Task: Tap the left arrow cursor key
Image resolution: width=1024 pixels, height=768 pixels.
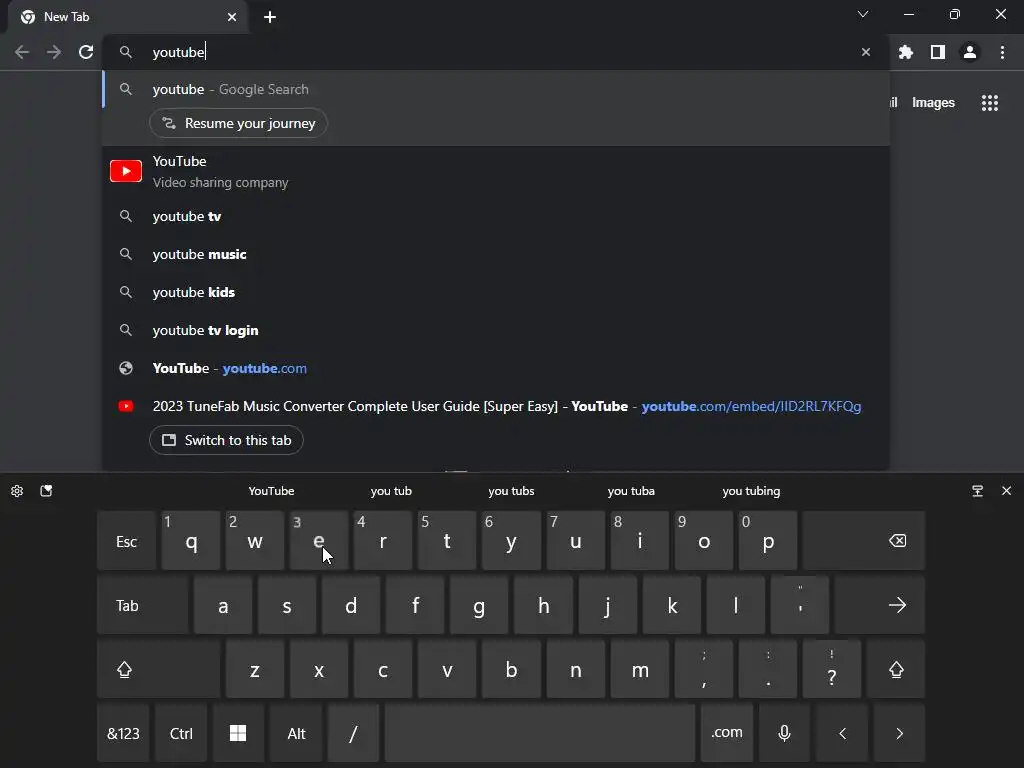Action: click(x=842, y=733)
